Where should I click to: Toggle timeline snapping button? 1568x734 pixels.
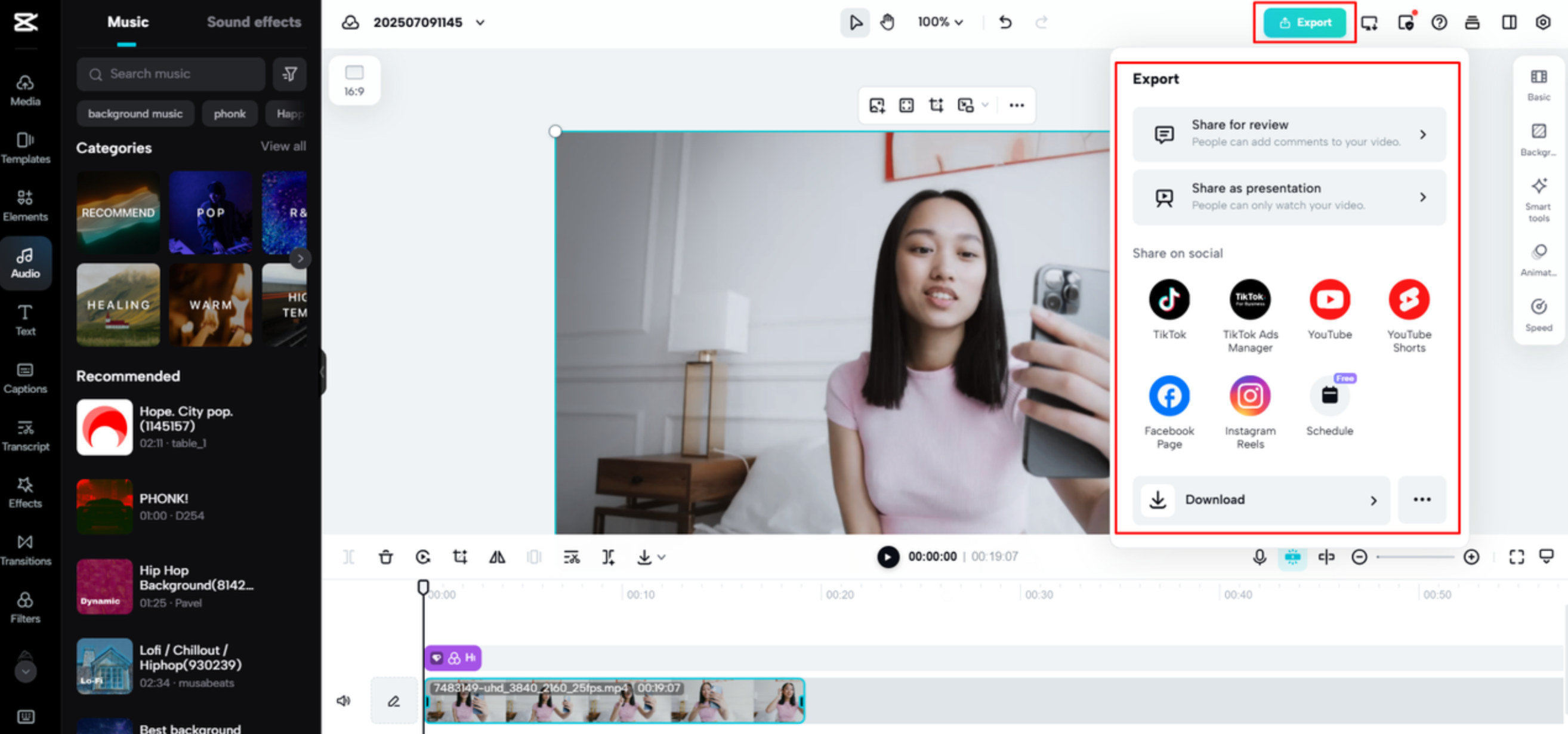point(1292,557)
